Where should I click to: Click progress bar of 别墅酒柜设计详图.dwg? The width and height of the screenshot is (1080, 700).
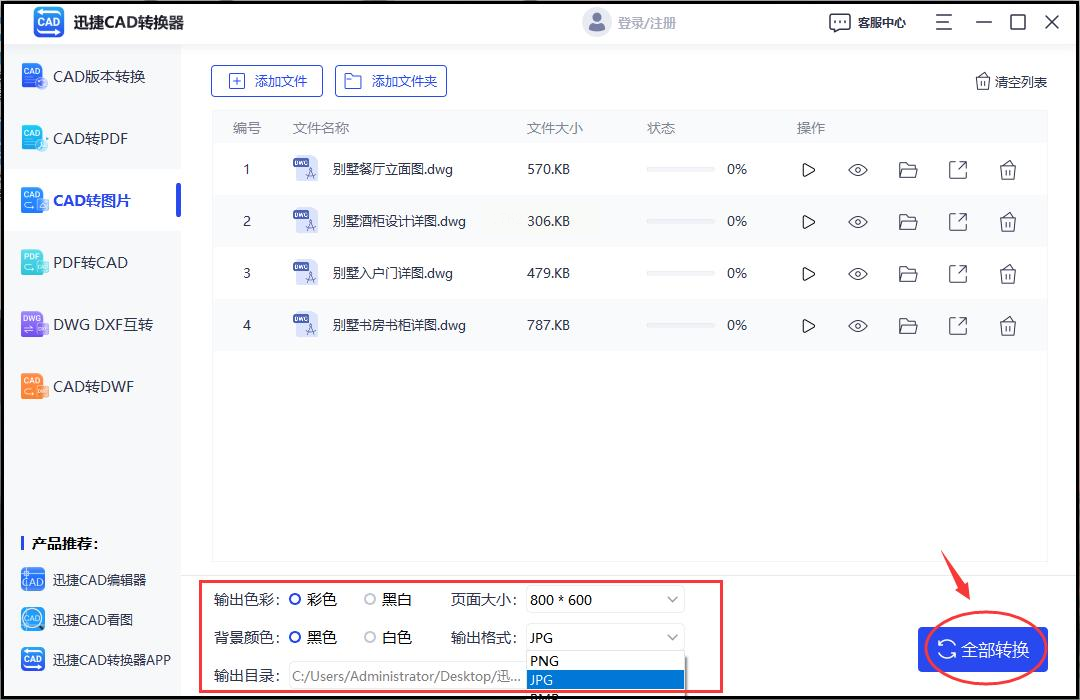tap(680, 221)
